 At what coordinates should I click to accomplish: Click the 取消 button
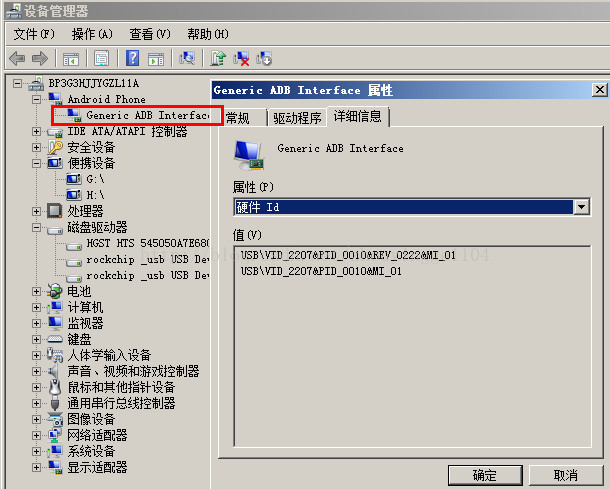[x=566, y=475]
